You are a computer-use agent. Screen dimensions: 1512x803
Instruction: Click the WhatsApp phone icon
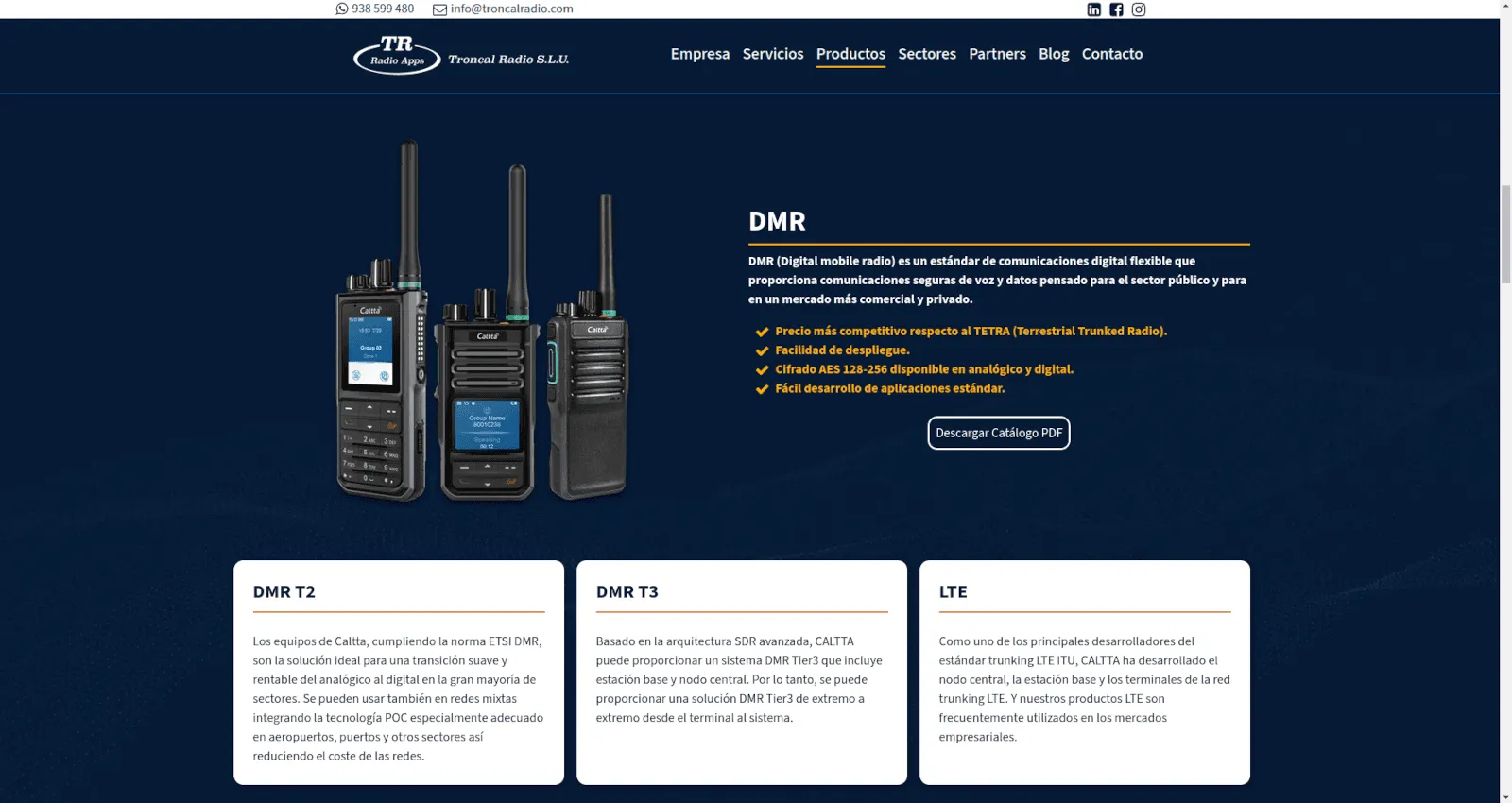(x=342, y=9)
